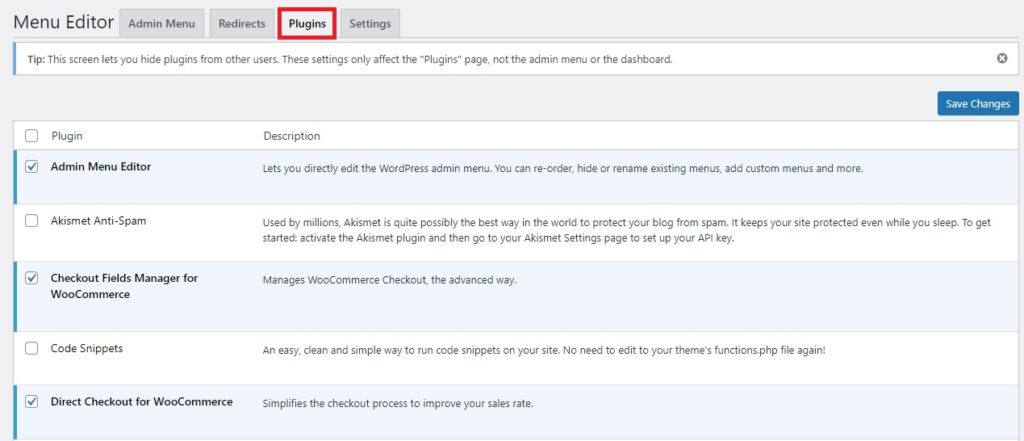This screenshot has width=1024, height=441.
Task: Open the Admin Menu tab
Action: click(x=161, y=24)
